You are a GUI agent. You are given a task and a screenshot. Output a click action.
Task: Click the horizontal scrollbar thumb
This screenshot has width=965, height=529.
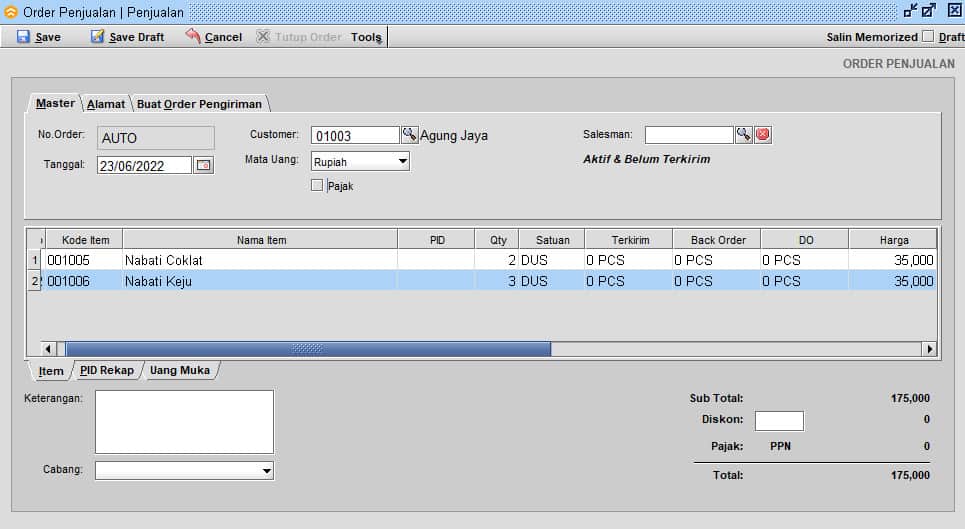308,349
